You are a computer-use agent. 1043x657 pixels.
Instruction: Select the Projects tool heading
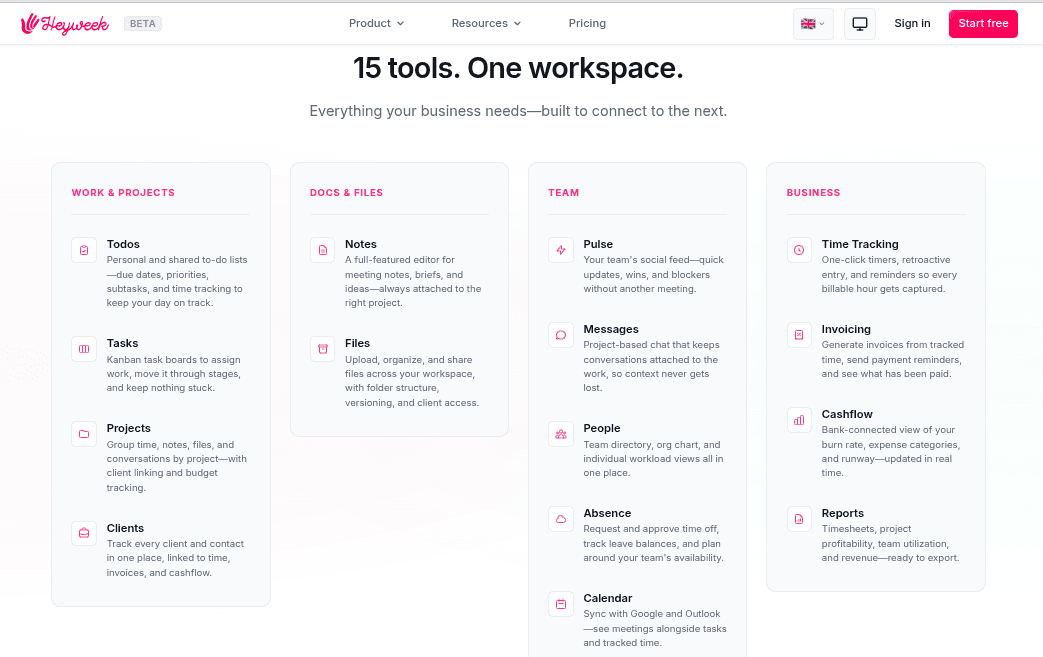128,428
